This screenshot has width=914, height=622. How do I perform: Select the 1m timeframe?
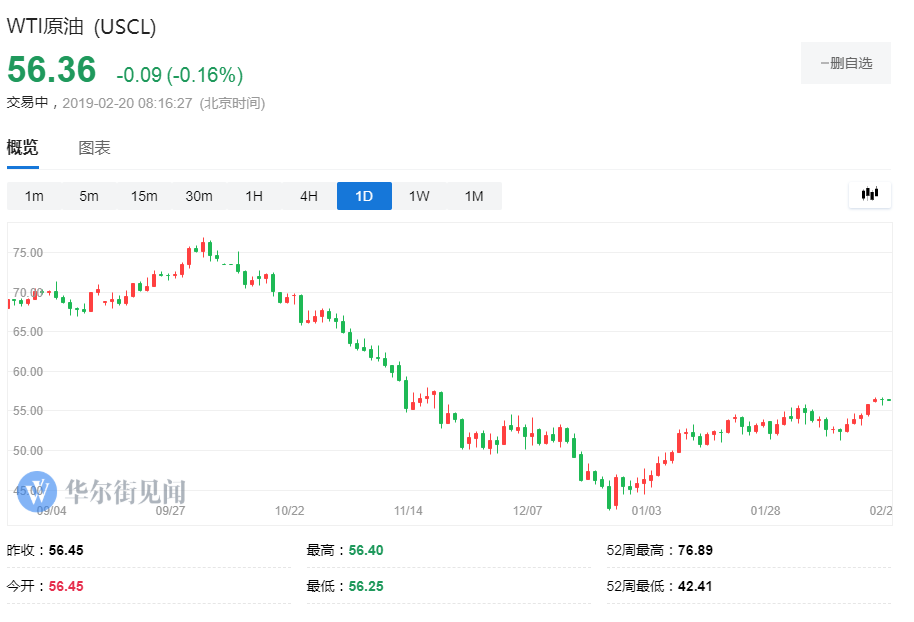(34, 196)
